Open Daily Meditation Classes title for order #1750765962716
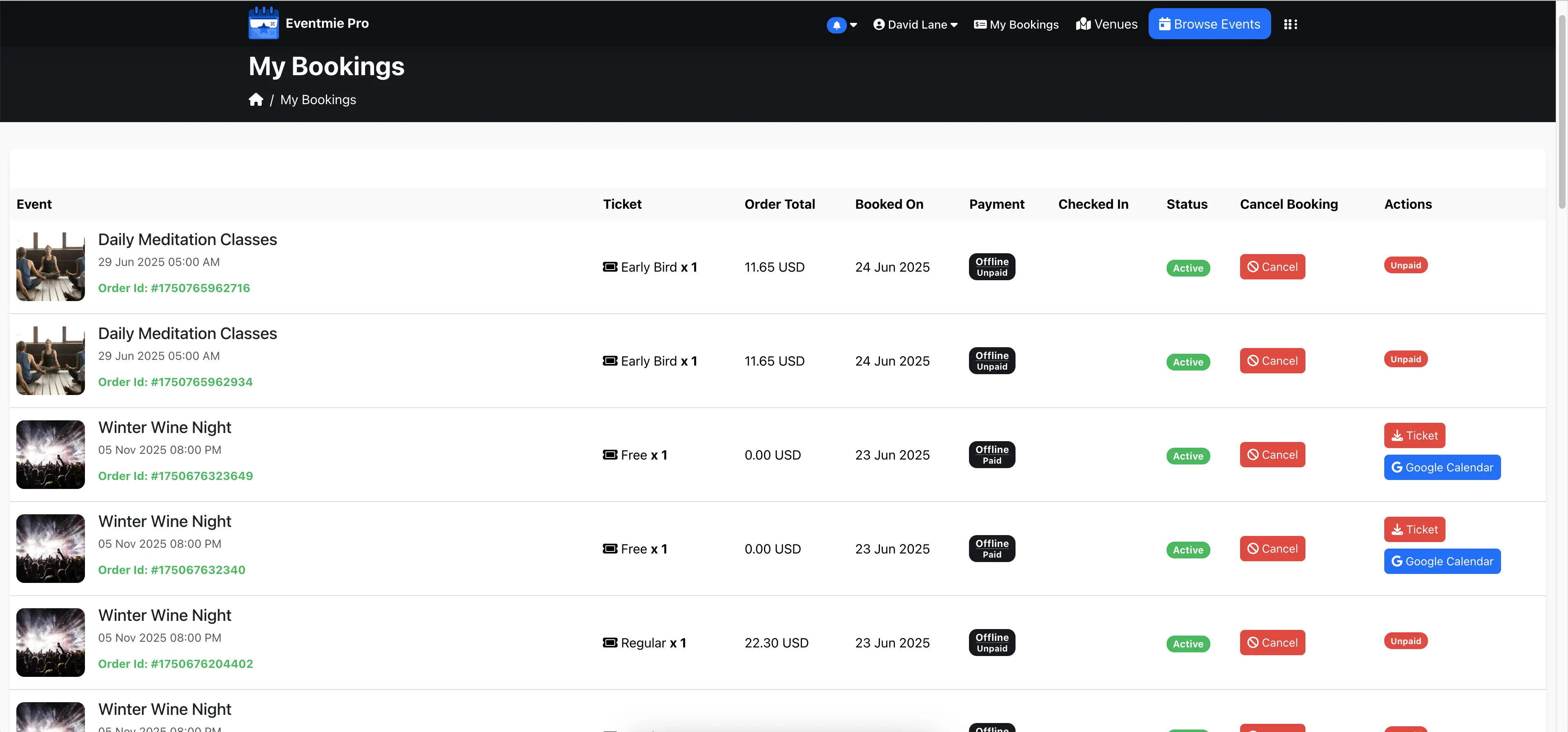Viewport: 1568px width, 732px height. point(187,240)
